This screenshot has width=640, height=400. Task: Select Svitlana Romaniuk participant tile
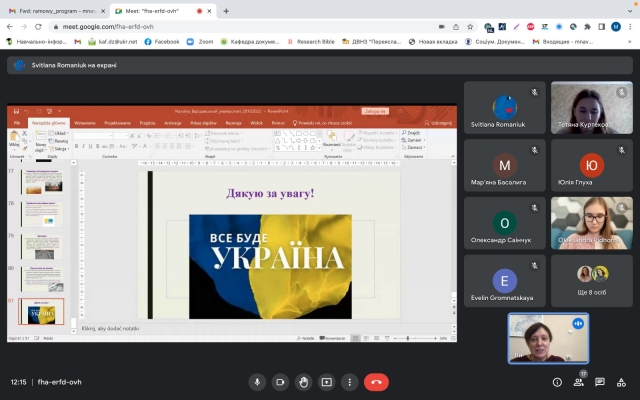coord(504,108)
